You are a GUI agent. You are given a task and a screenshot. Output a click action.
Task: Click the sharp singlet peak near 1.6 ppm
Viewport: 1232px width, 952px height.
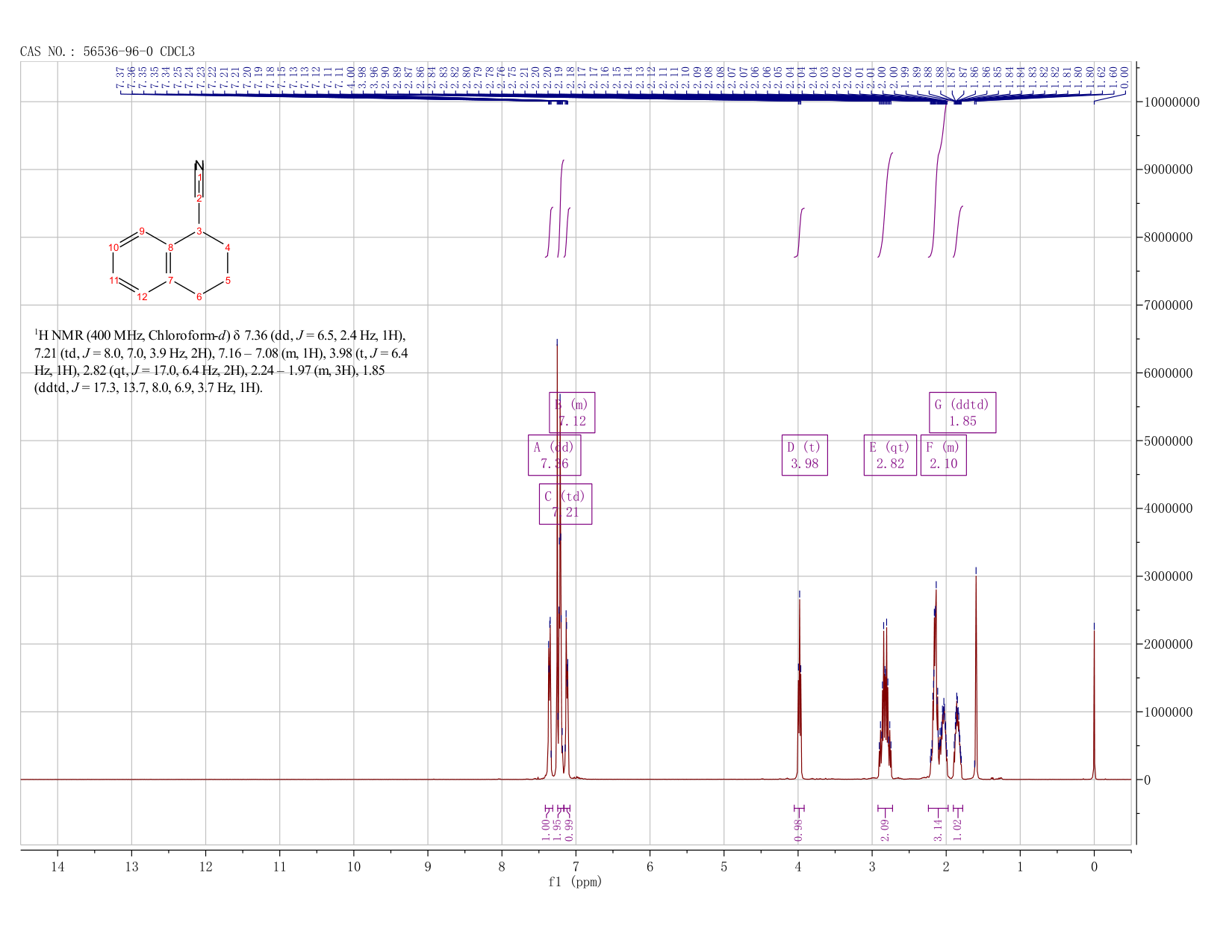coord(975,672)
